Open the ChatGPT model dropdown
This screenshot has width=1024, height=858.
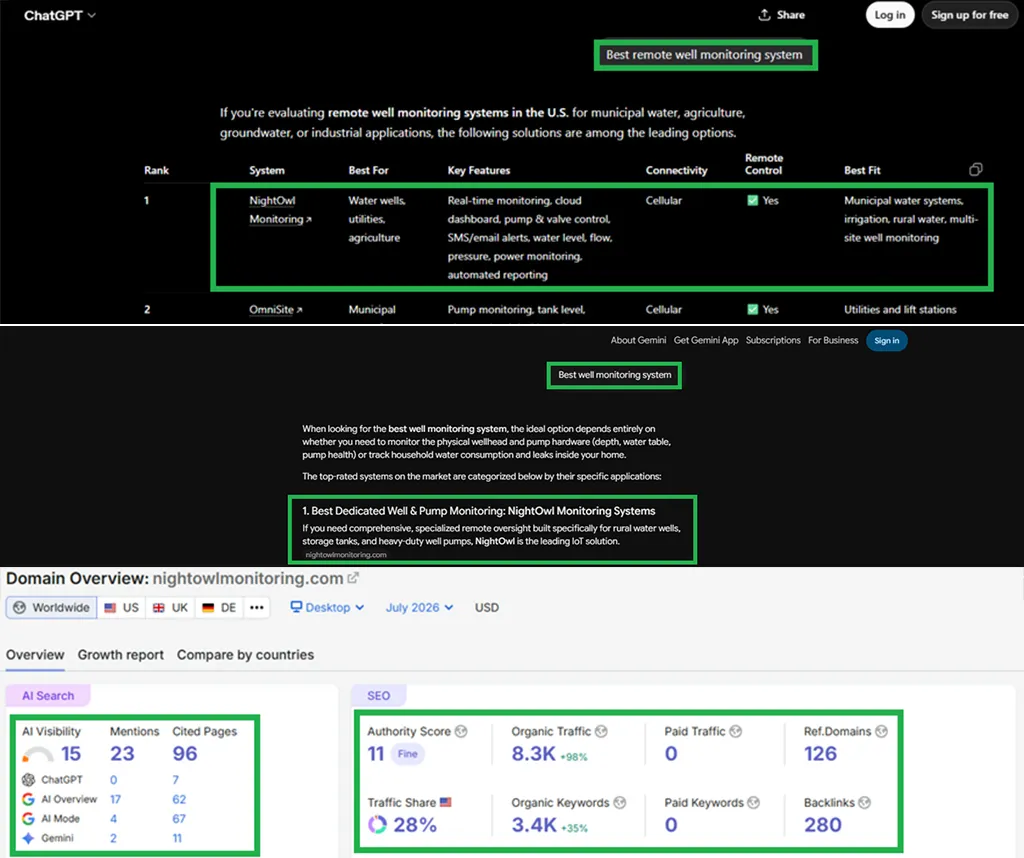coord(59,15)
